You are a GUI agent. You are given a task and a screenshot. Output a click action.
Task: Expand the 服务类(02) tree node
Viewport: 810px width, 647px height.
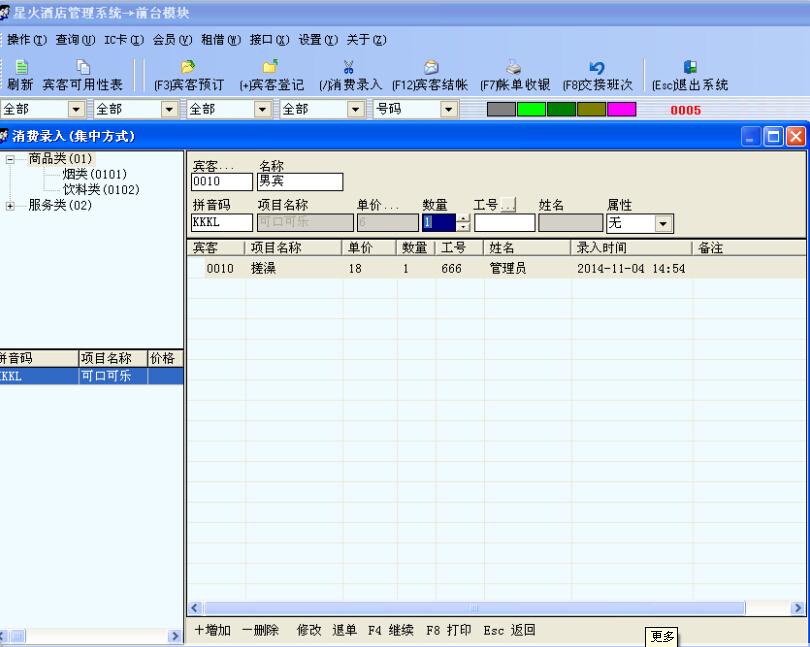(10, 206)
